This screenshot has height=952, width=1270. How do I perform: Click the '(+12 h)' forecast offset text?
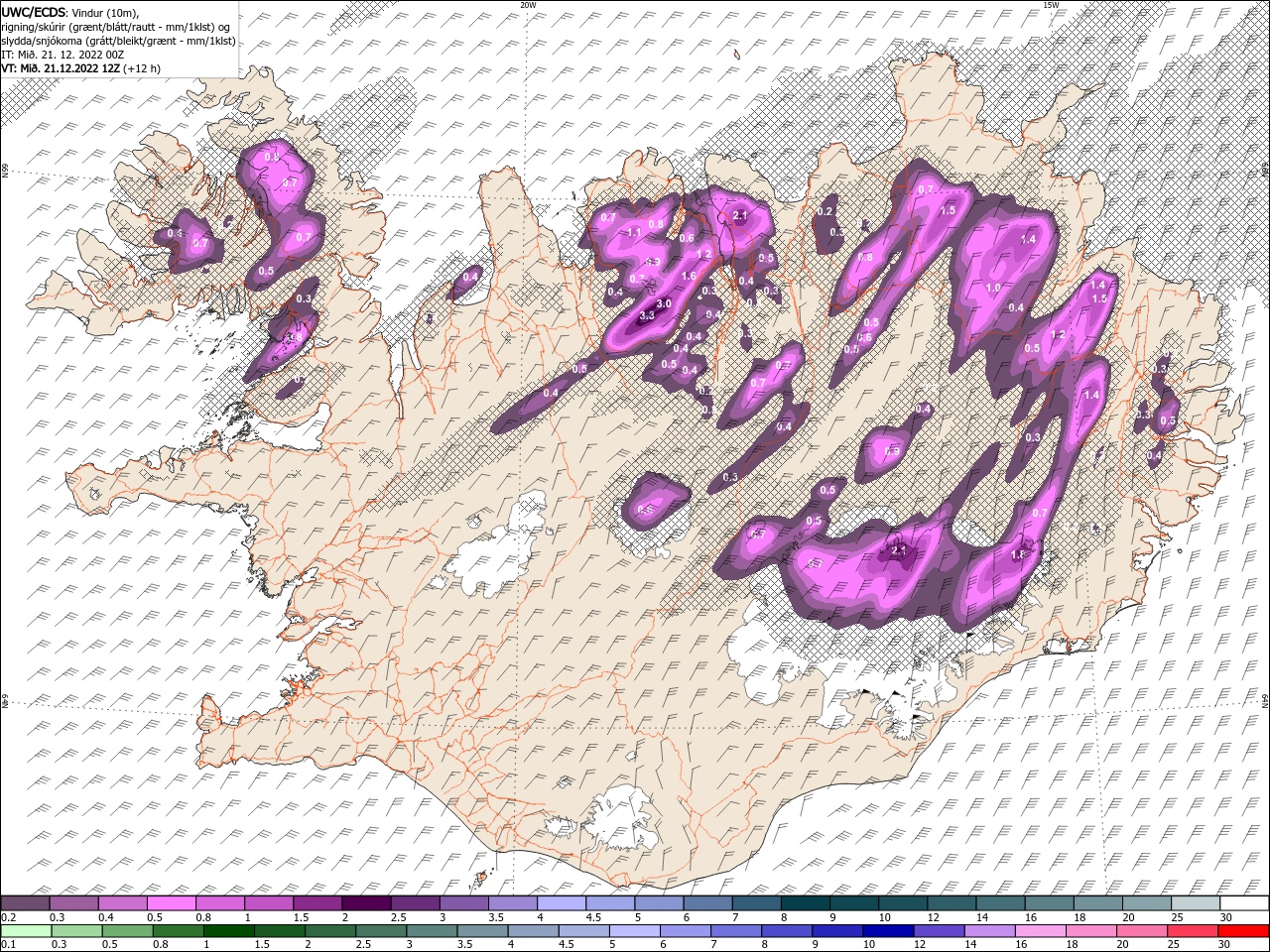point(143,68)
